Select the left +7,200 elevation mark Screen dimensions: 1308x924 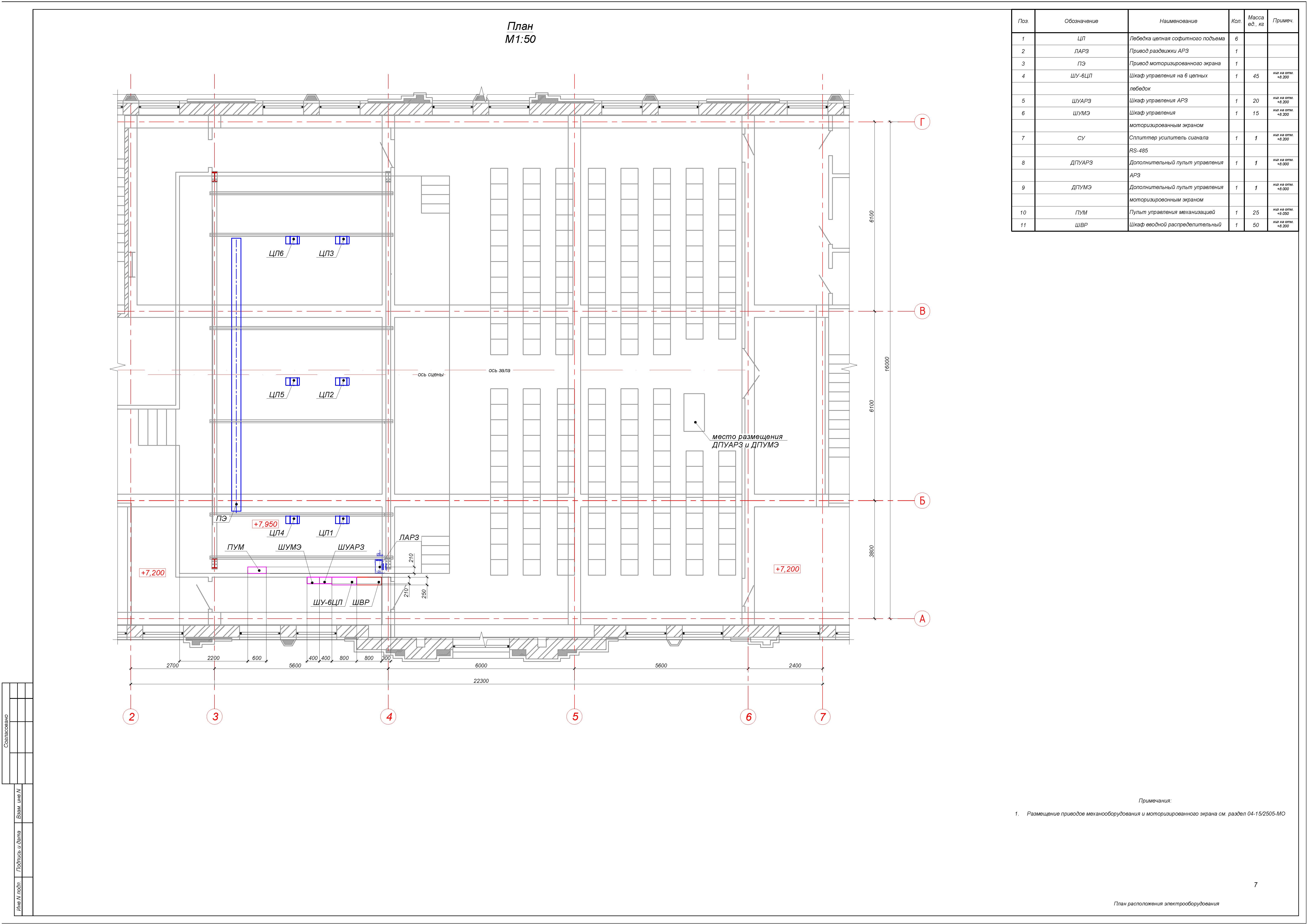pyautogui.click(x=153, y=573)
